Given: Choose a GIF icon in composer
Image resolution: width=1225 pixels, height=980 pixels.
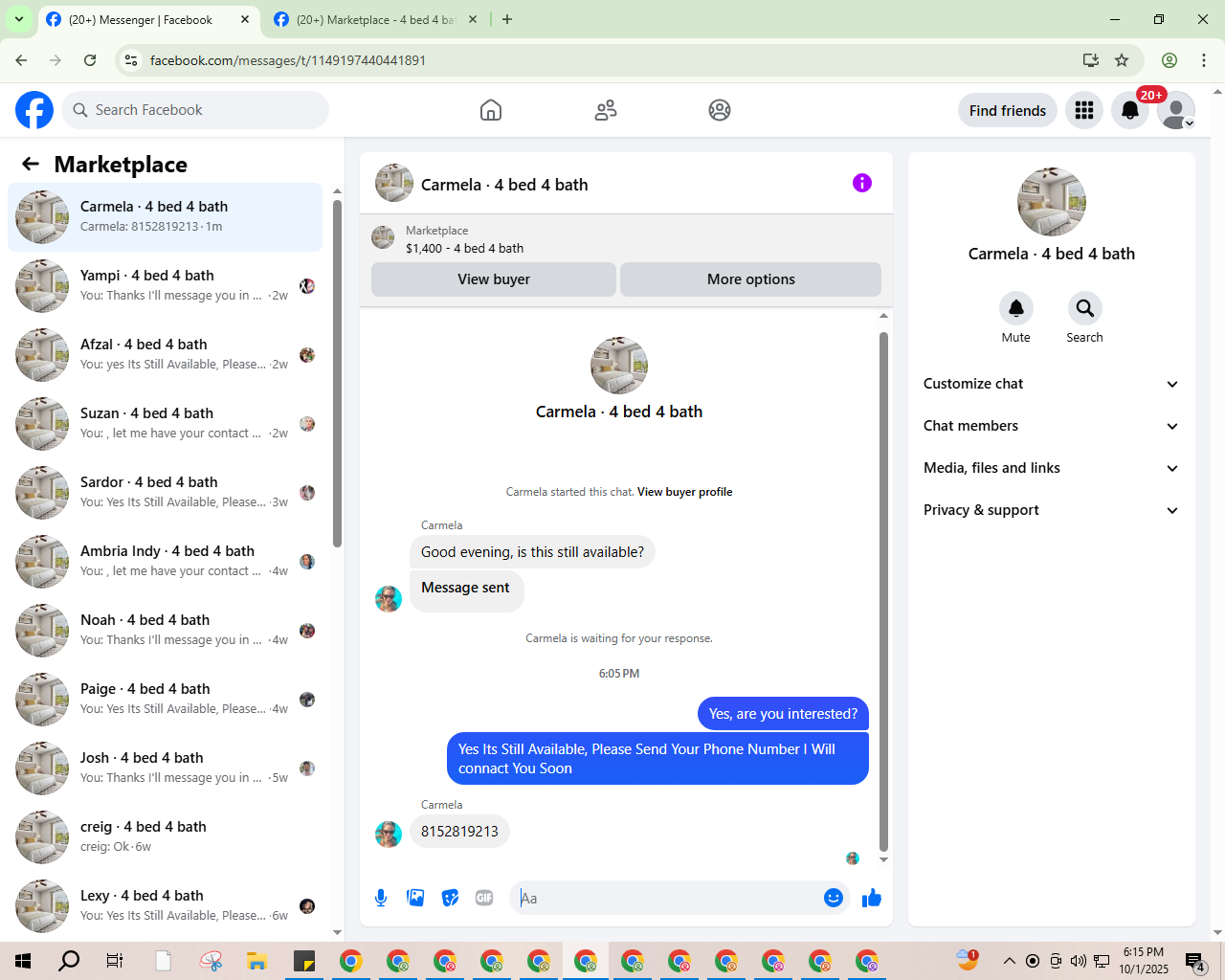Looking at the screenshot, I should click(x=484, y=898).
